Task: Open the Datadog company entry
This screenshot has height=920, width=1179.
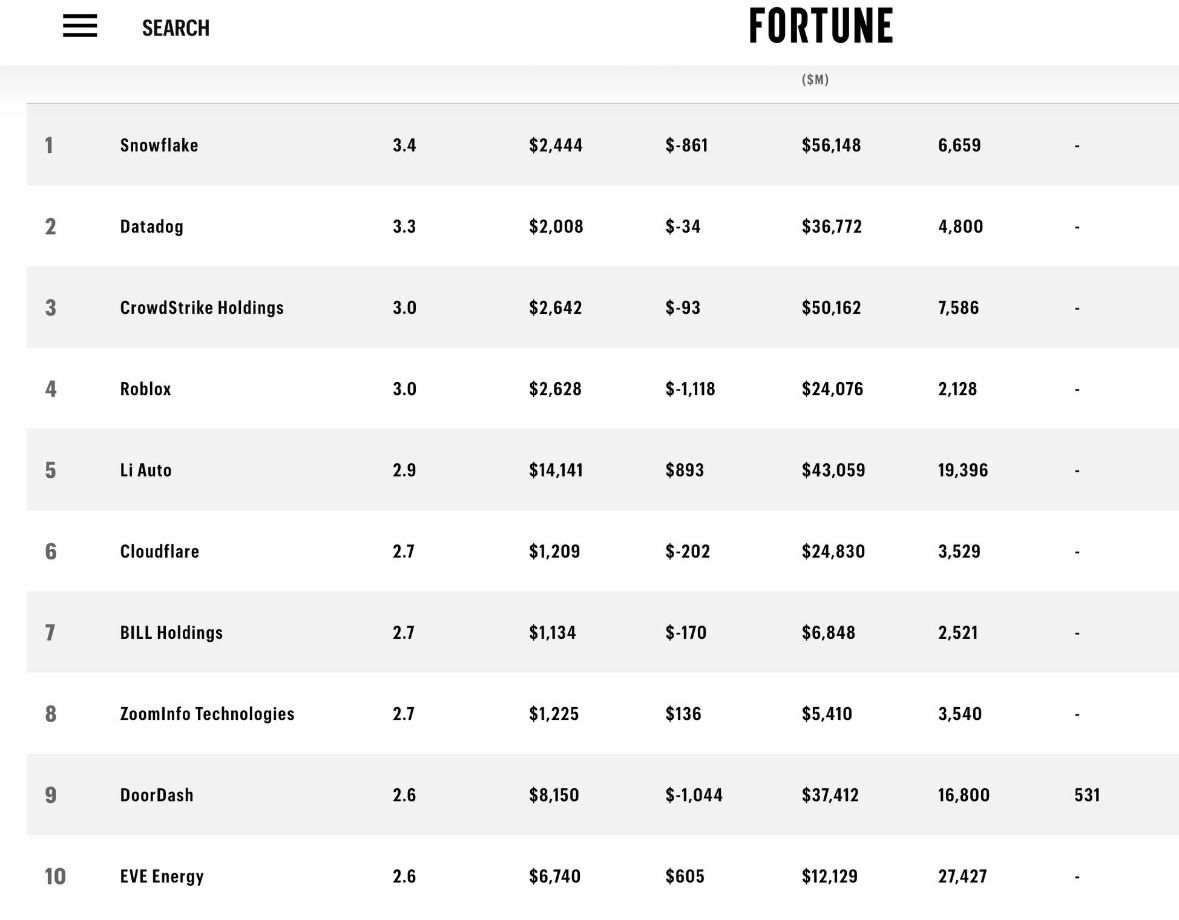Action: coord(151,226)
